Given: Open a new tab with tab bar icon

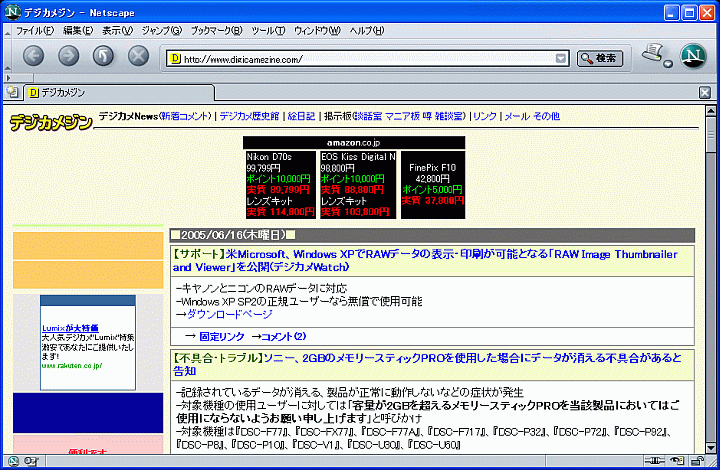Looking at the screenshot, I should point(12,92).
